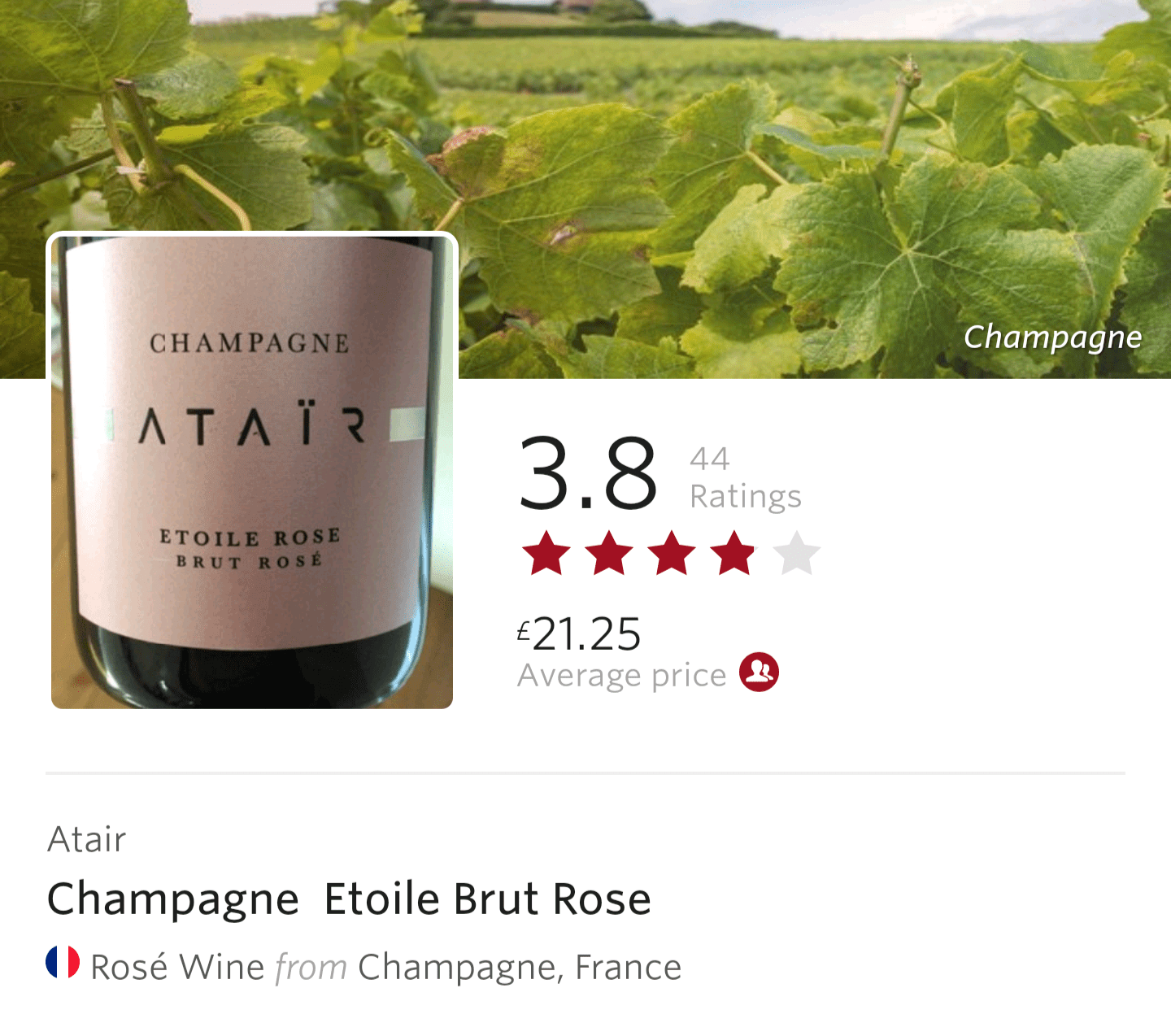
Task: Tap the French flag icon
Action: (x=63, y=962)
